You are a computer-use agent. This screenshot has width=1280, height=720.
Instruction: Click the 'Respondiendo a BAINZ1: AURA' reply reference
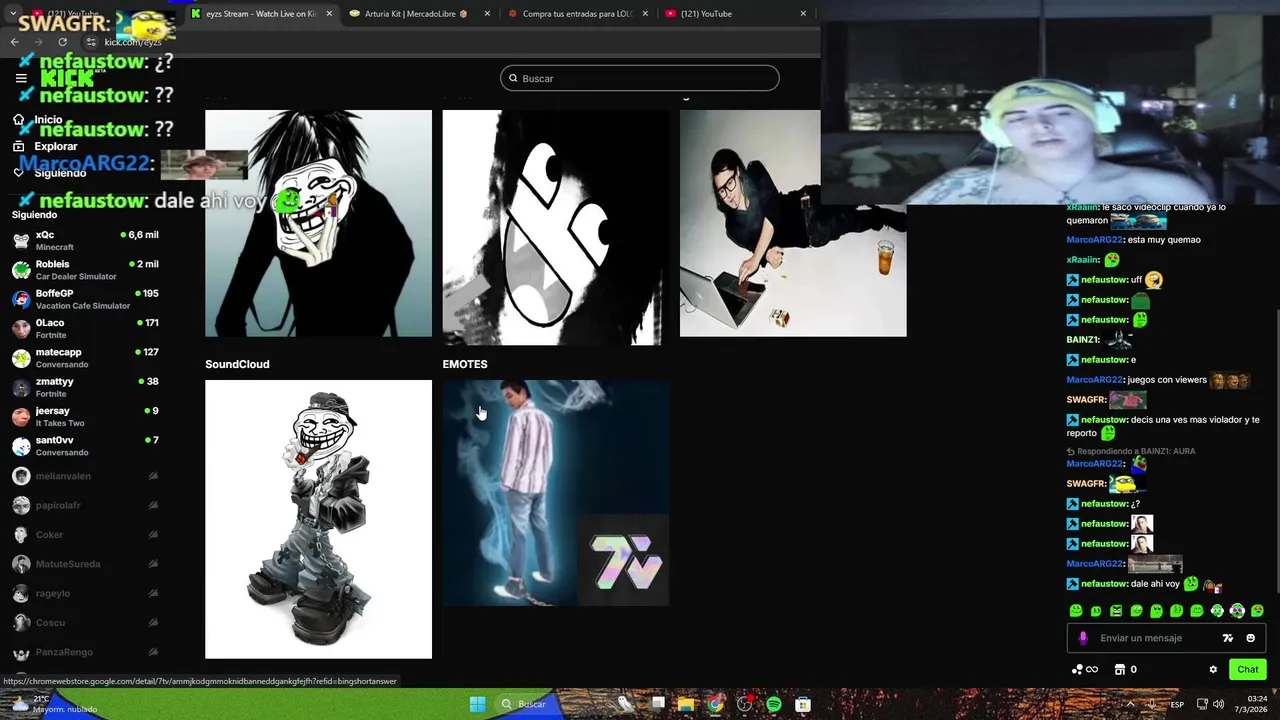(1131, 452)
